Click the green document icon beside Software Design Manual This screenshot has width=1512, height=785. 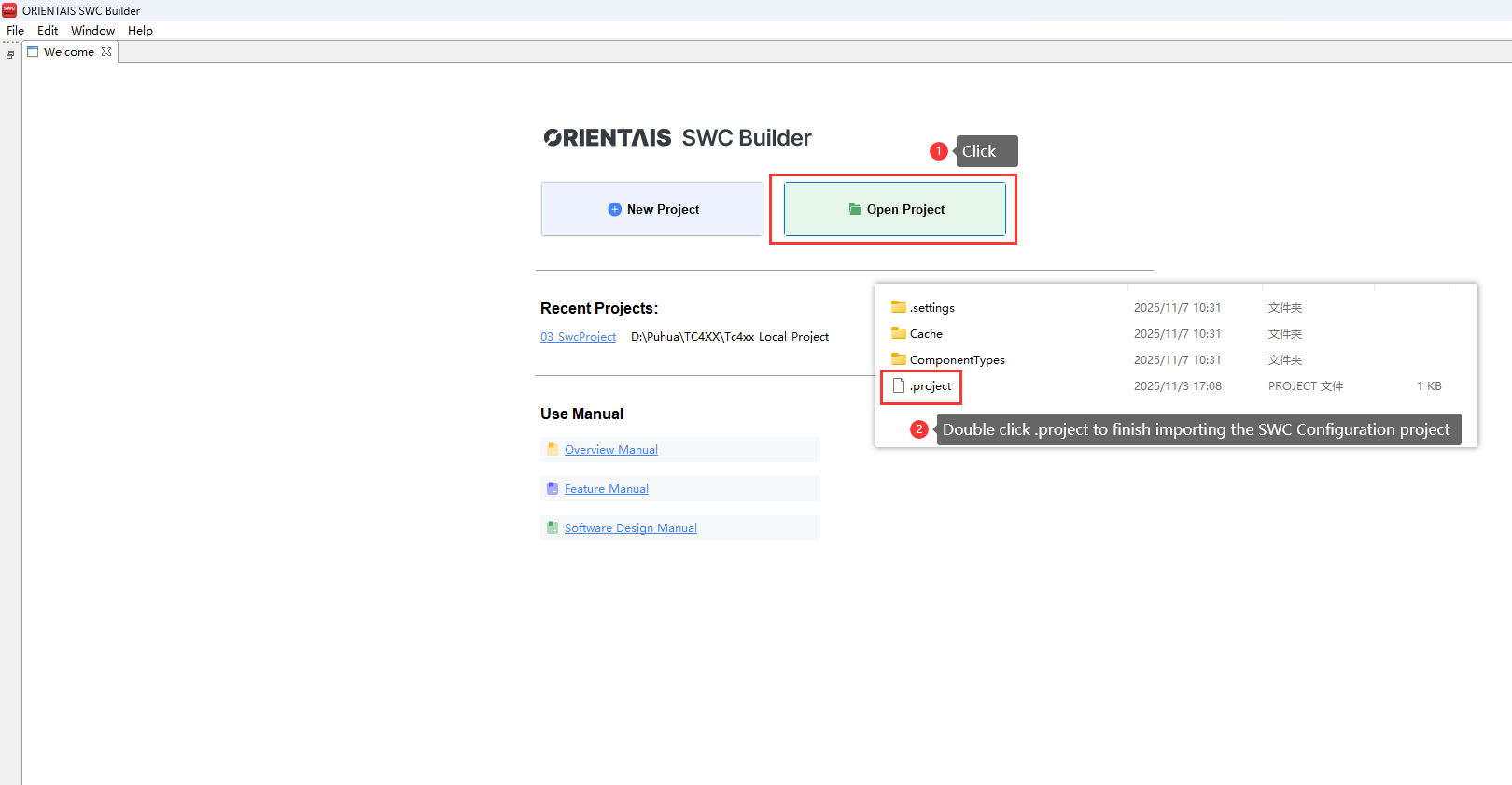coord(553,527)
